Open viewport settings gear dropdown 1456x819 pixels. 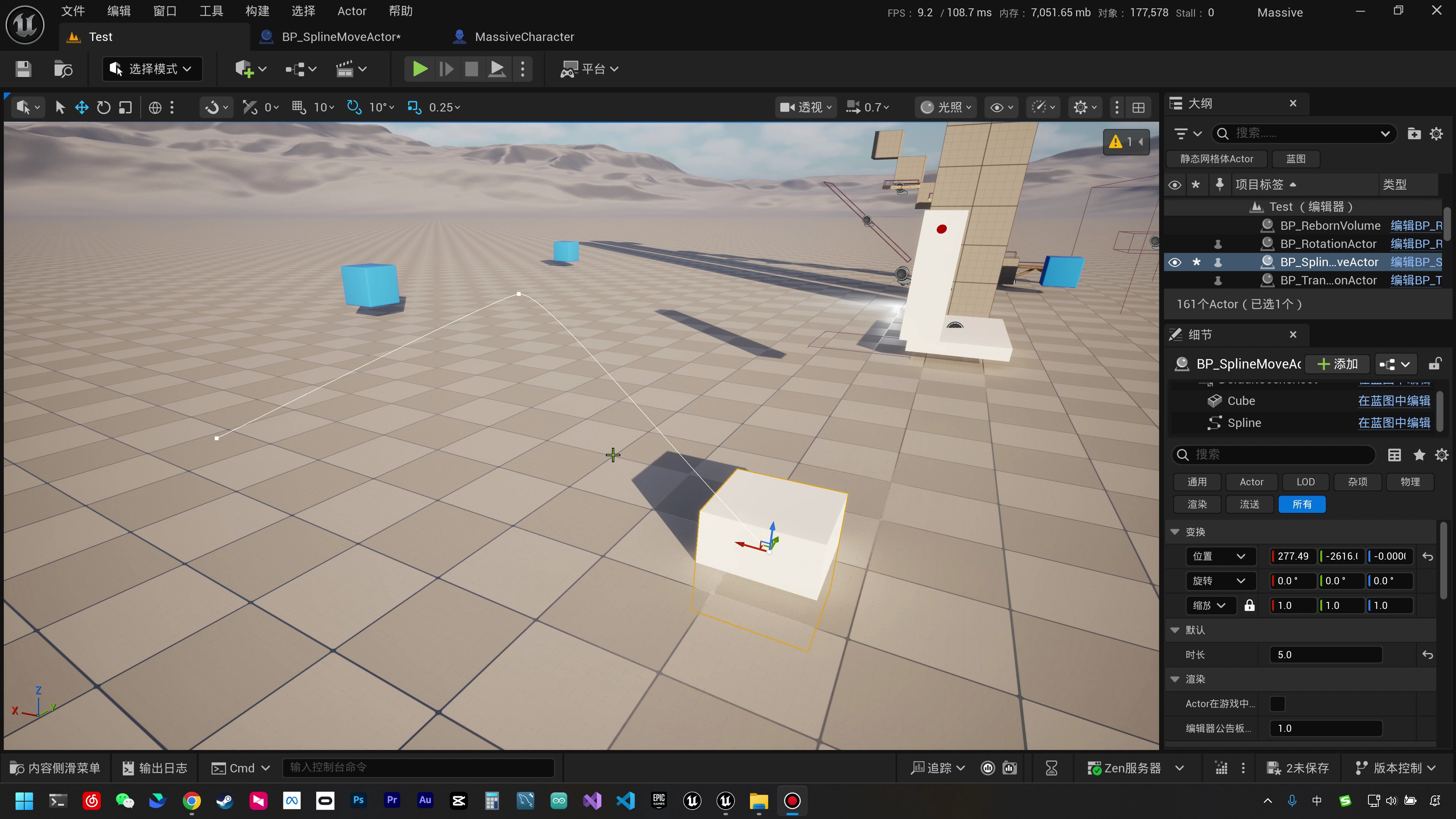point(1085,107)
